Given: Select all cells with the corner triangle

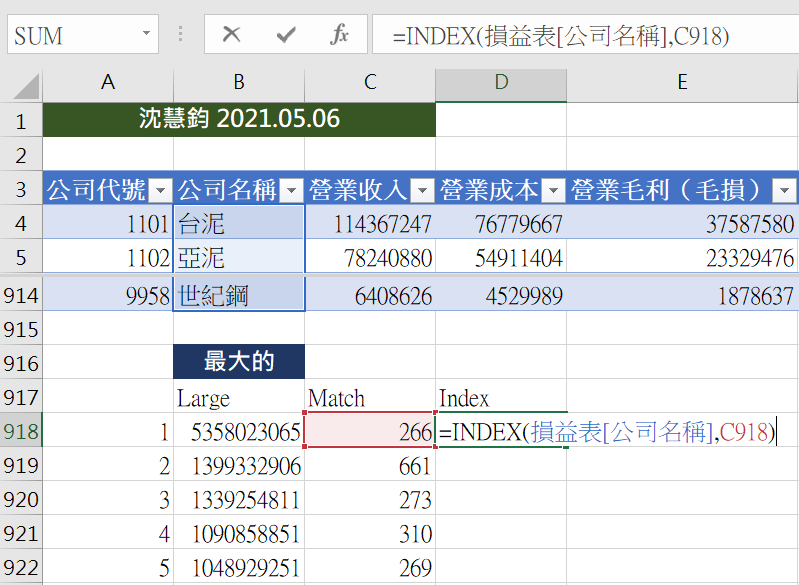Looking at the screenshot, I should click(26, 86).
